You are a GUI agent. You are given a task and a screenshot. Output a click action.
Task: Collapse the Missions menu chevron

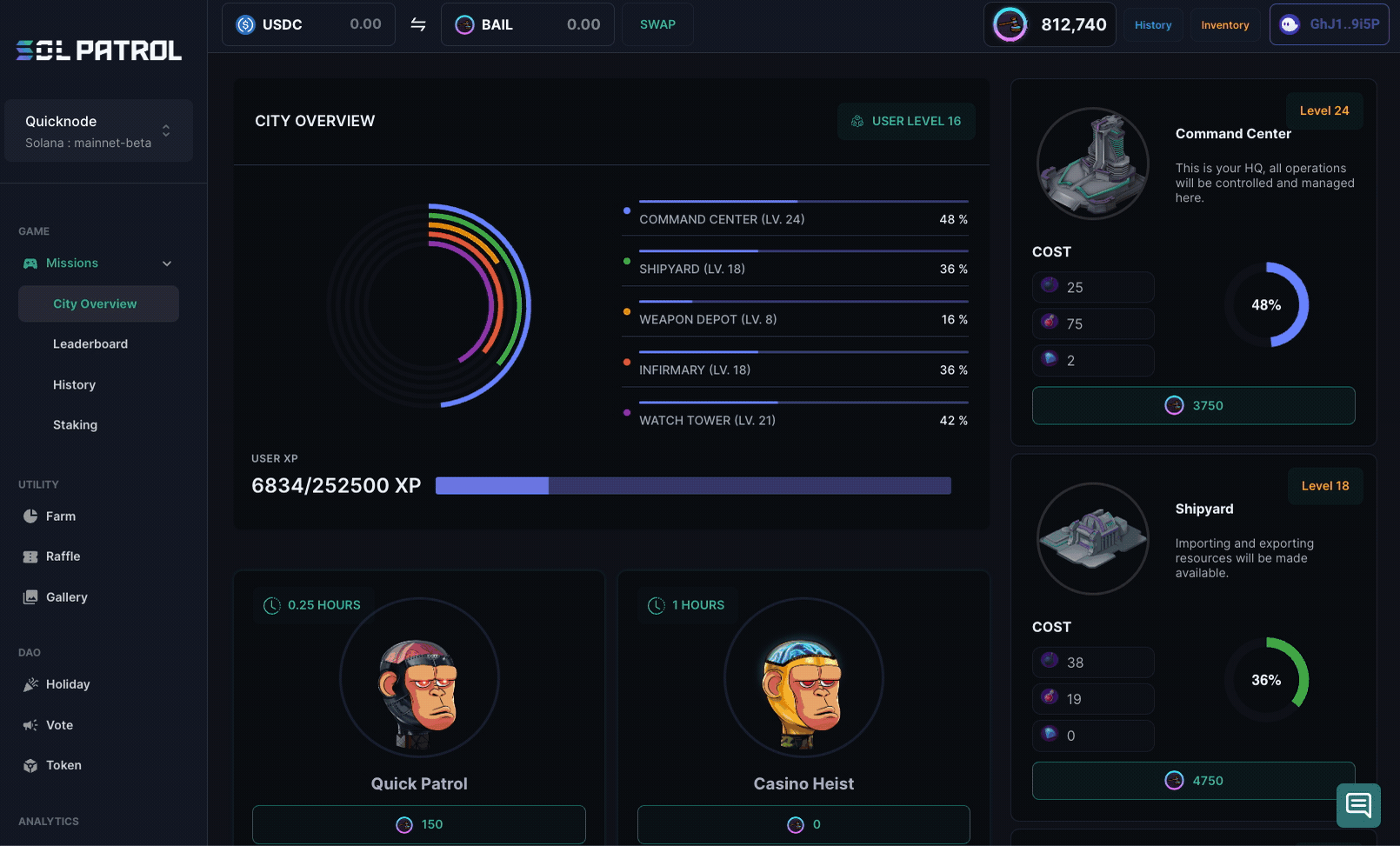167,263
